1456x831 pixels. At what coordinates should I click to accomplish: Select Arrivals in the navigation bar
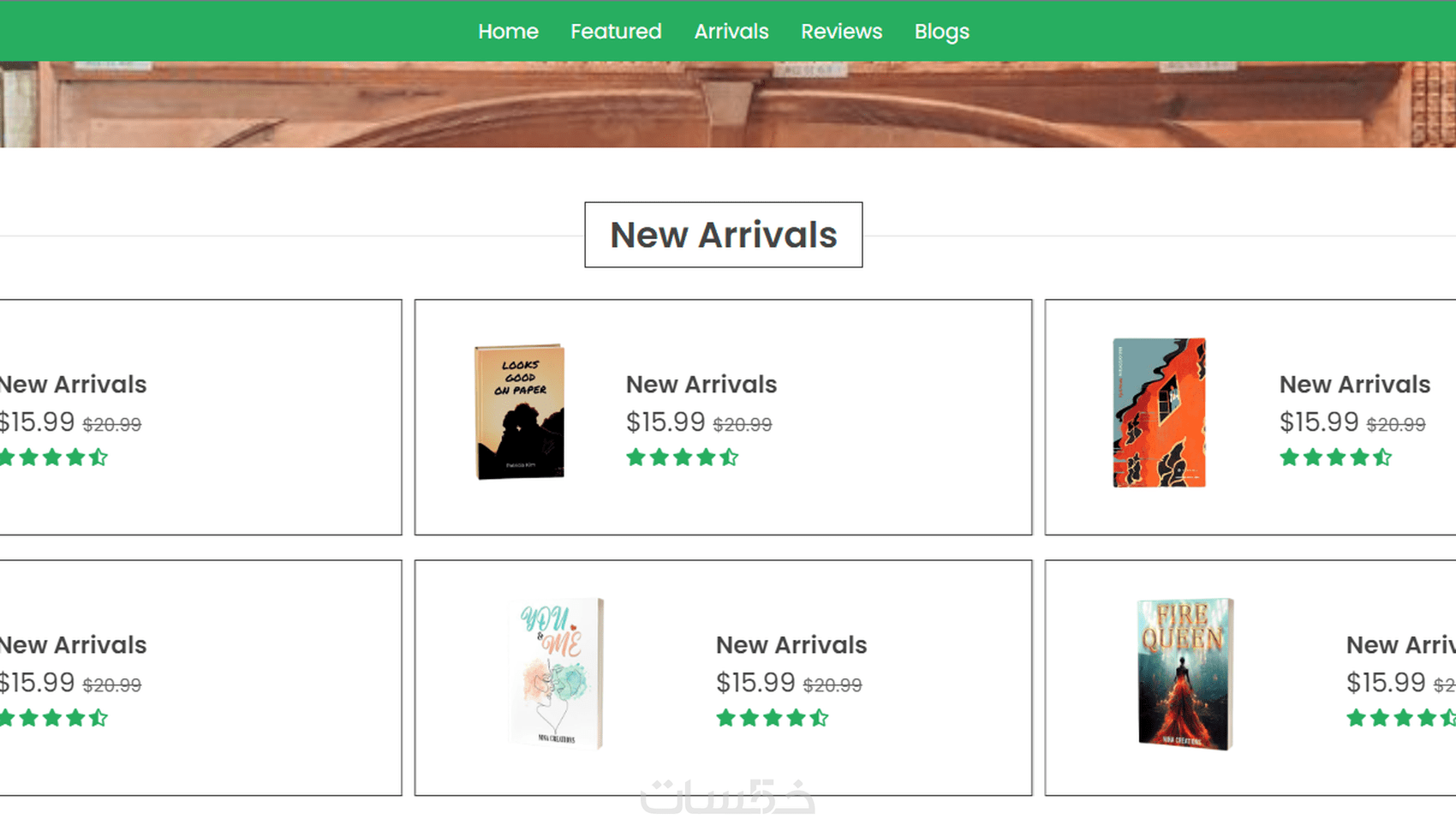(731, 32)
